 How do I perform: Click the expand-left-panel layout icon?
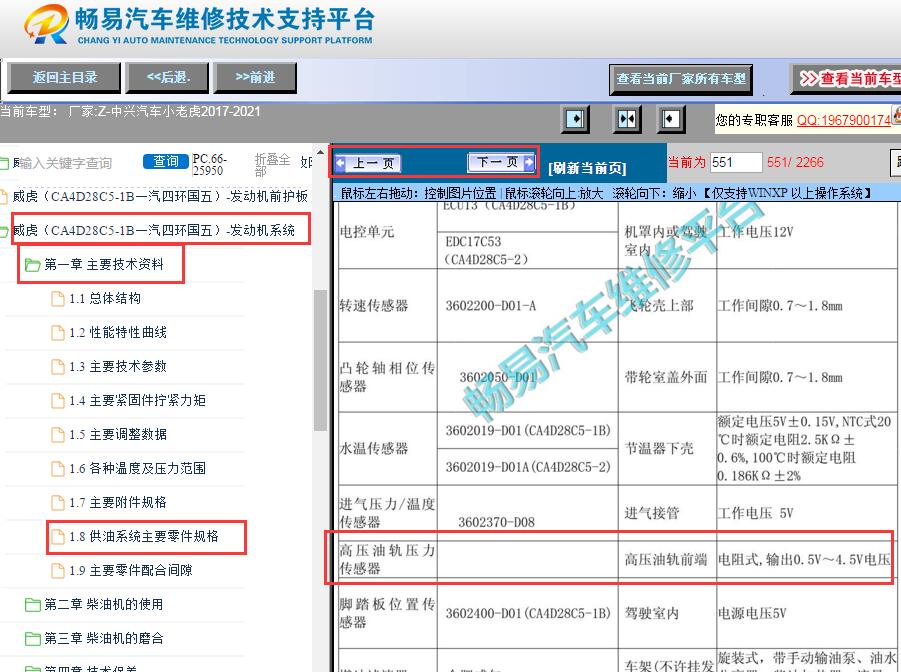[575, 120]
